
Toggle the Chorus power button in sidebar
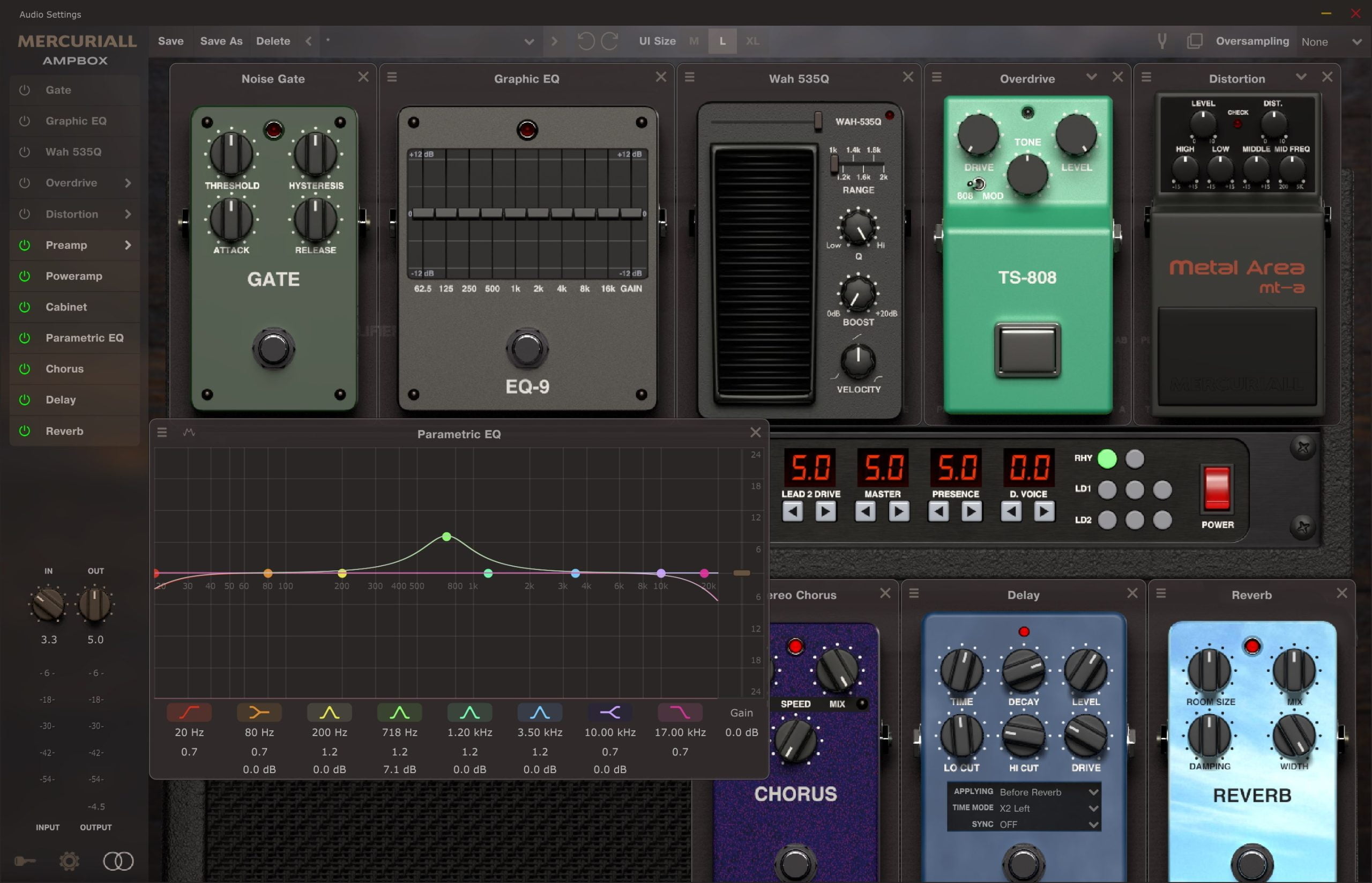(x=24, y=369)
